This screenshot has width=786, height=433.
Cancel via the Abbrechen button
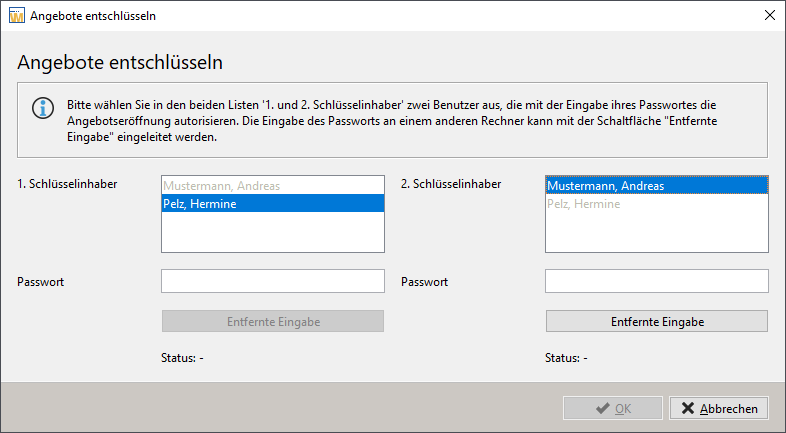click(x=719, y=408)
